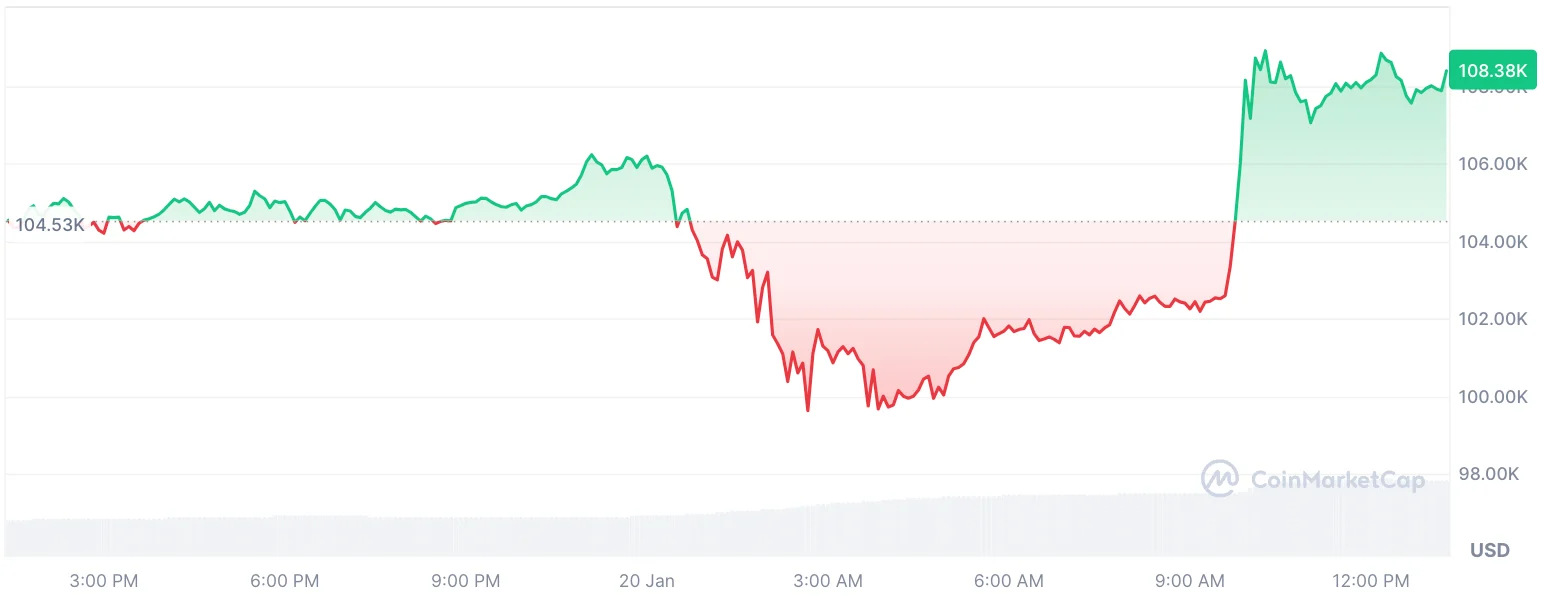This screenshot has width=1548, height=598.
Task: Click the 3:00 AM time axis label
Action: [828, 581]
